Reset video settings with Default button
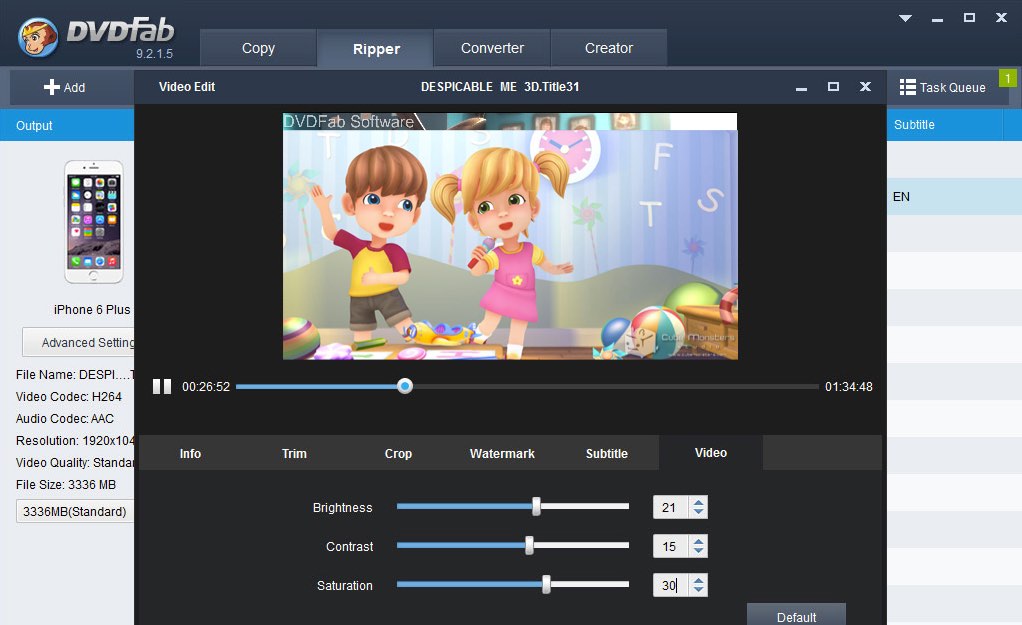Screen dimensions: 1022x625 796,615
